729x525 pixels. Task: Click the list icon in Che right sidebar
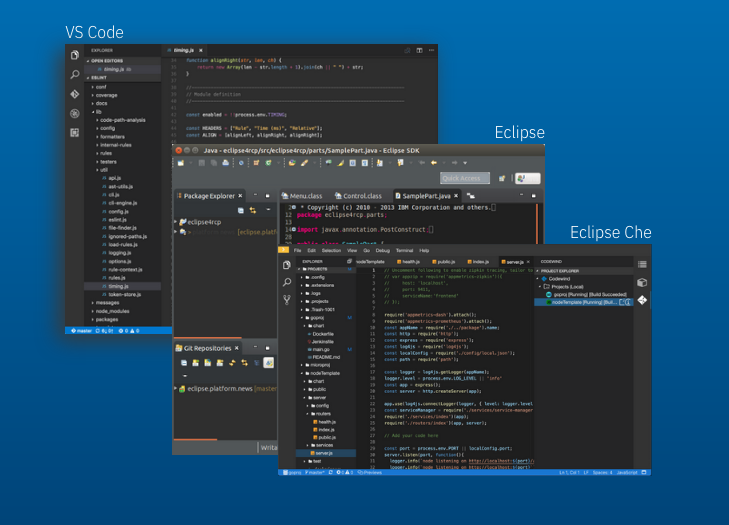click(642, 264)
